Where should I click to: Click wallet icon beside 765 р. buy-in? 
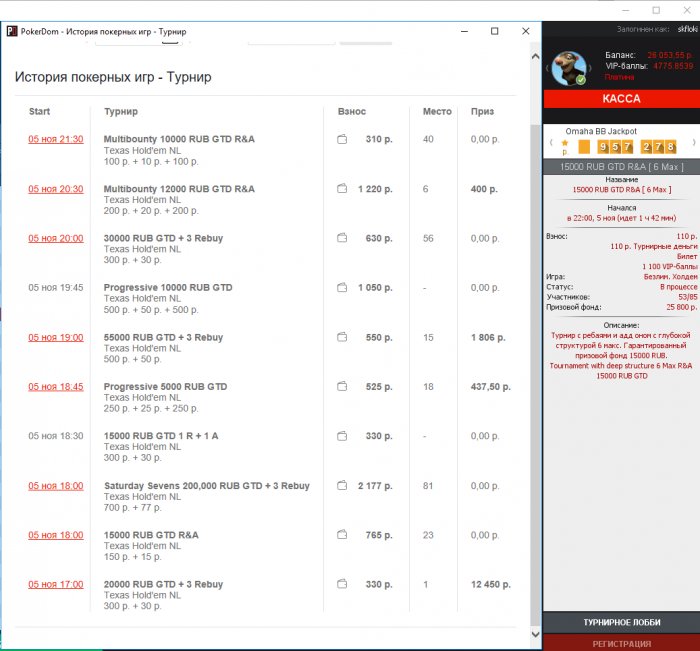(342, 534)
